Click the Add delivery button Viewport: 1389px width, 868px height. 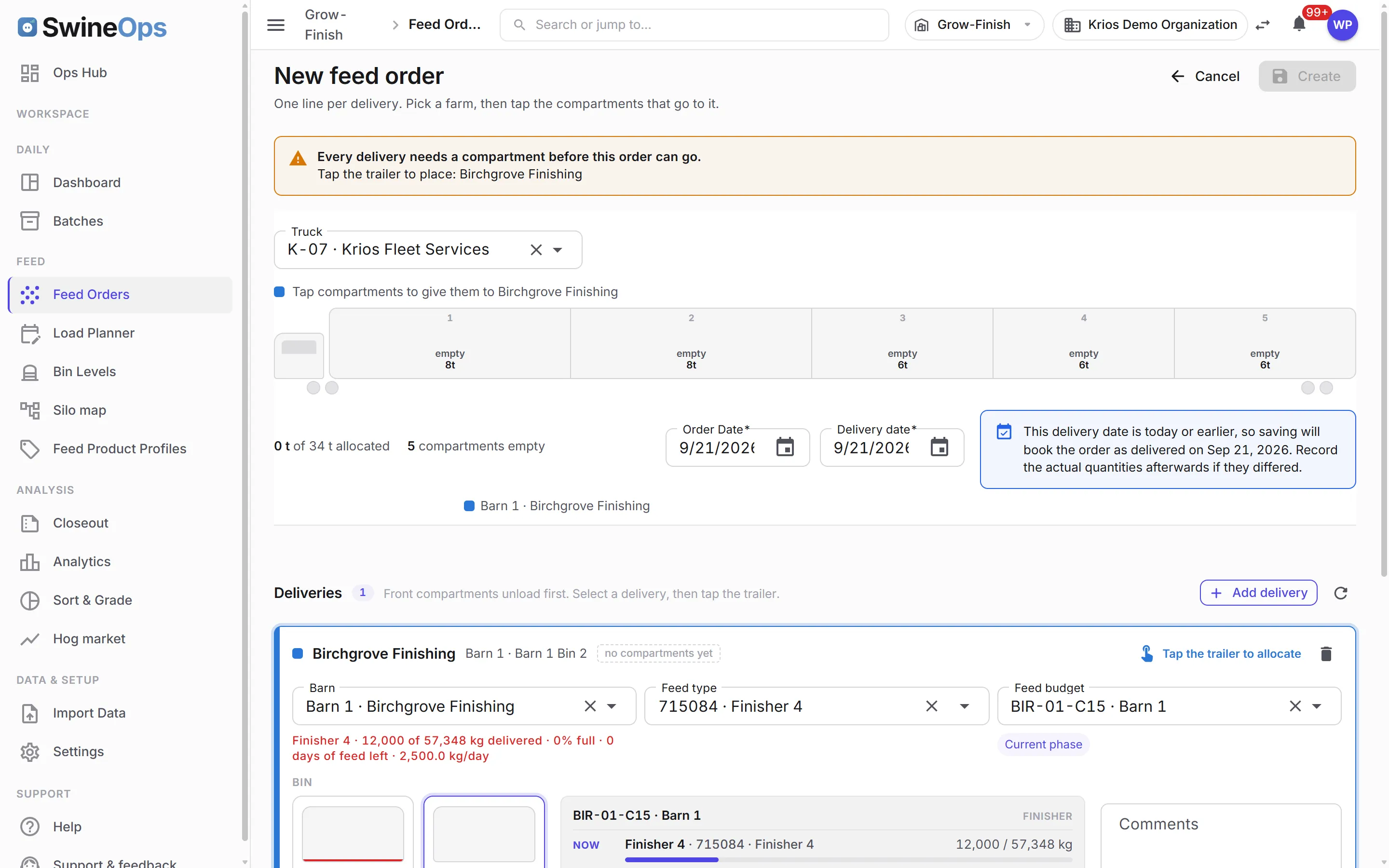(x=1258, y=593)
